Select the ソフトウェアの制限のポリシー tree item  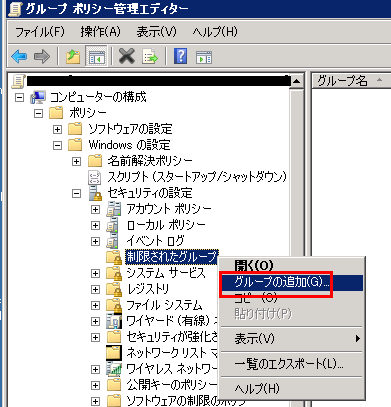185,400
